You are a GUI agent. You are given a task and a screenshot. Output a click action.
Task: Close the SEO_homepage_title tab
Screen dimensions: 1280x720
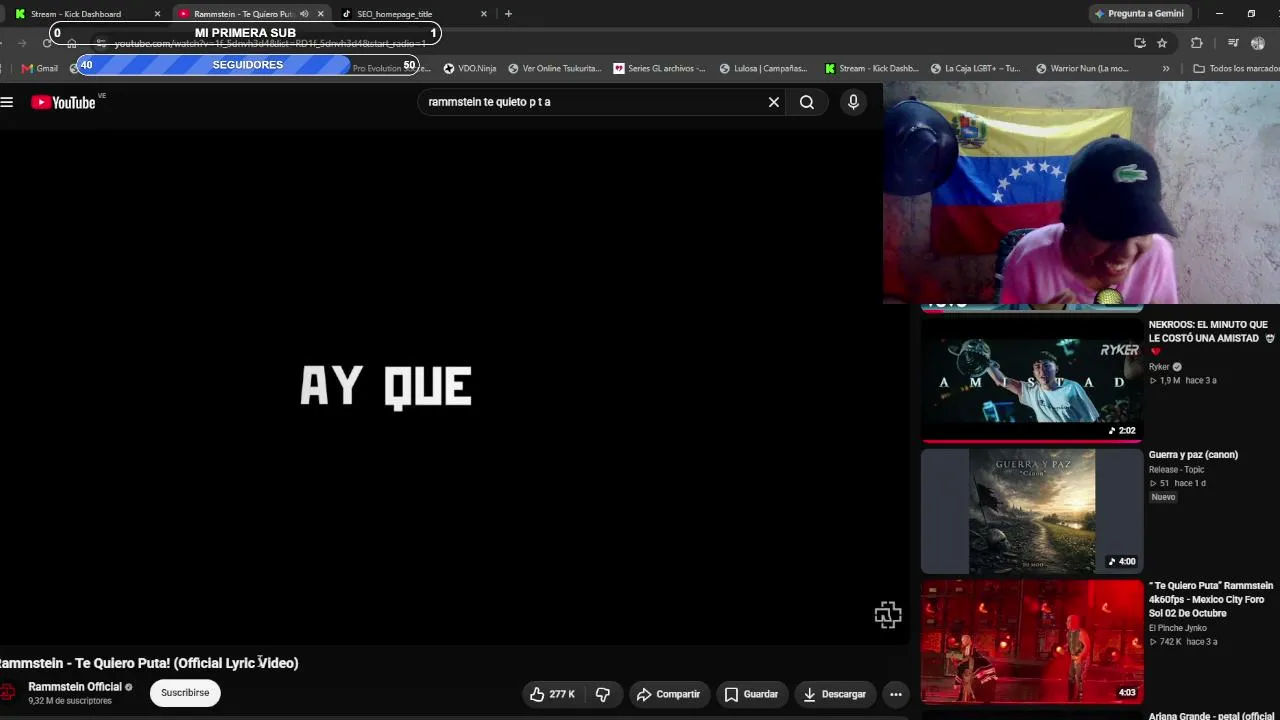pos(484,14)
